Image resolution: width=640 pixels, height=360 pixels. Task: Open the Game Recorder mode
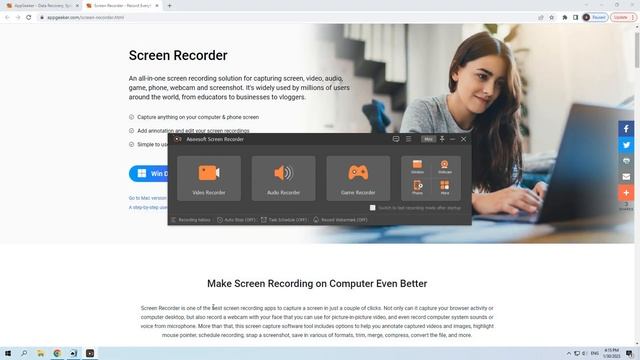tap(358, 178)
